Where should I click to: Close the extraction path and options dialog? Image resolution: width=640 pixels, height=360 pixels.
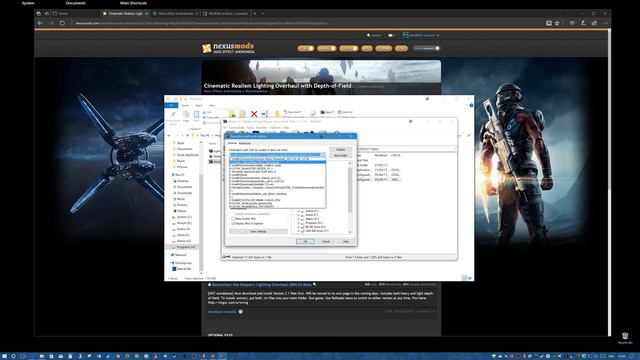coord(351,136)
